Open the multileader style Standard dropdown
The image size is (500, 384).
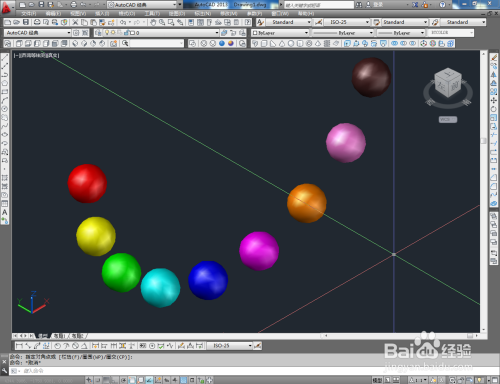(463, 22)
